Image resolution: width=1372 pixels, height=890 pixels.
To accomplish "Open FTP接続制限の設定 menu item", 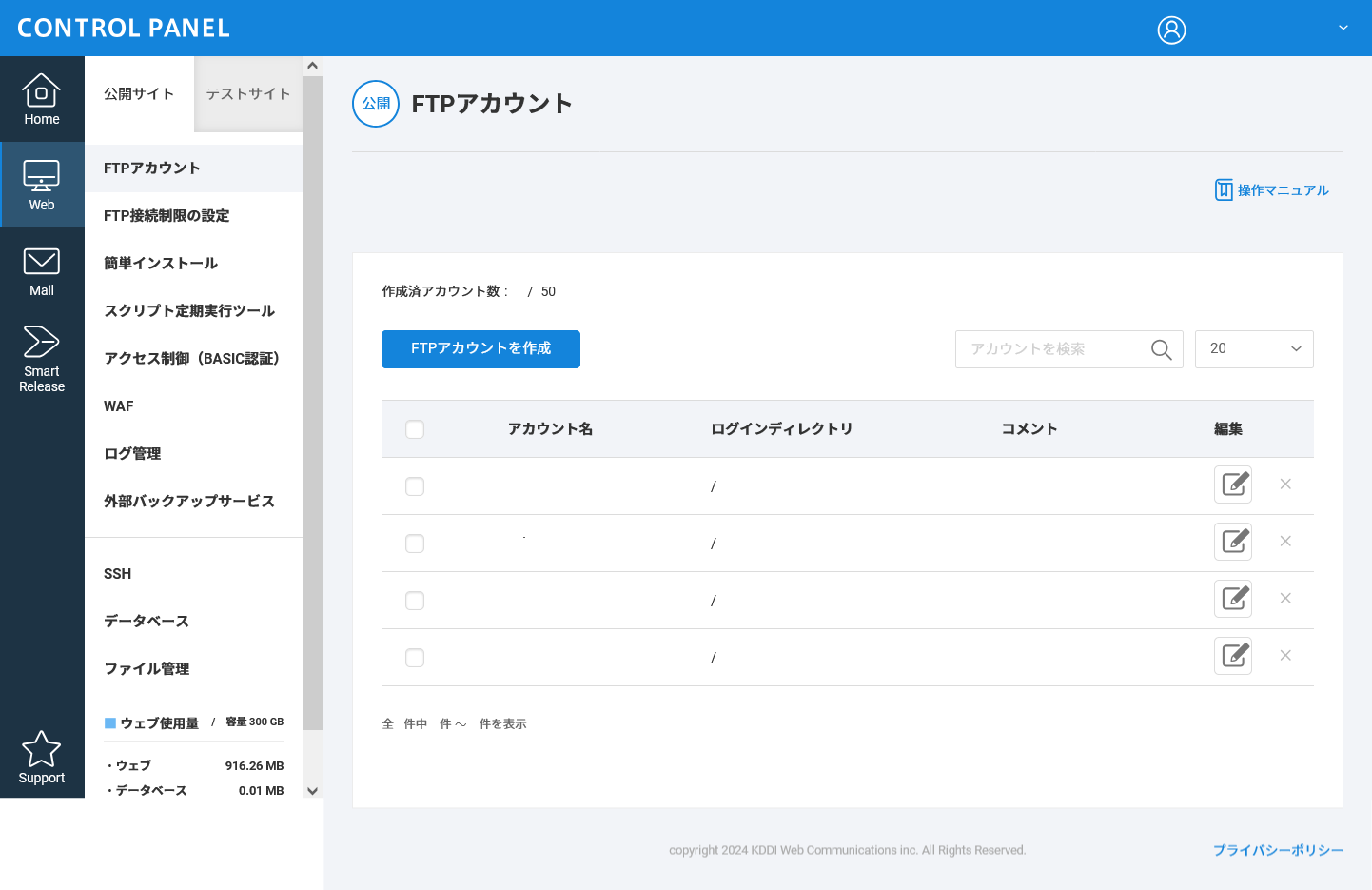I will click(x=167, y=216).
